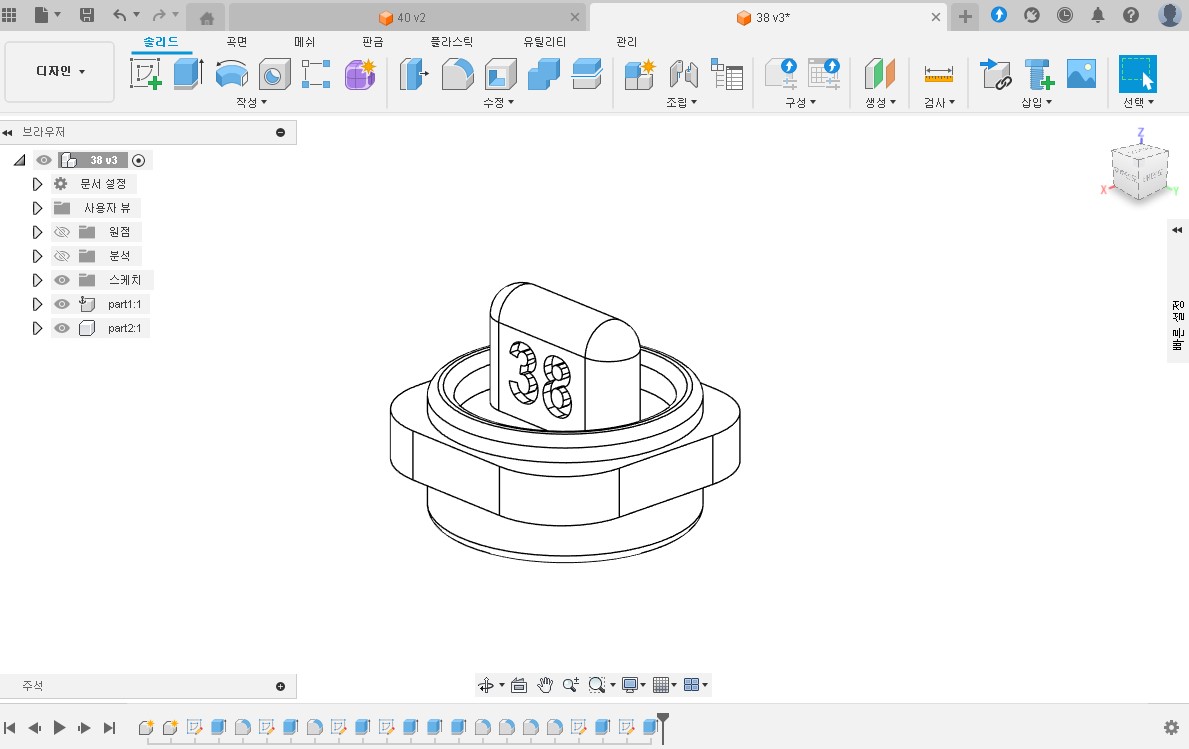Image resolution: width=1189 pixels, height=749 pixels.
Task: Open the 디자인 workspace dropdown
Action: click(x=60, y=71)
